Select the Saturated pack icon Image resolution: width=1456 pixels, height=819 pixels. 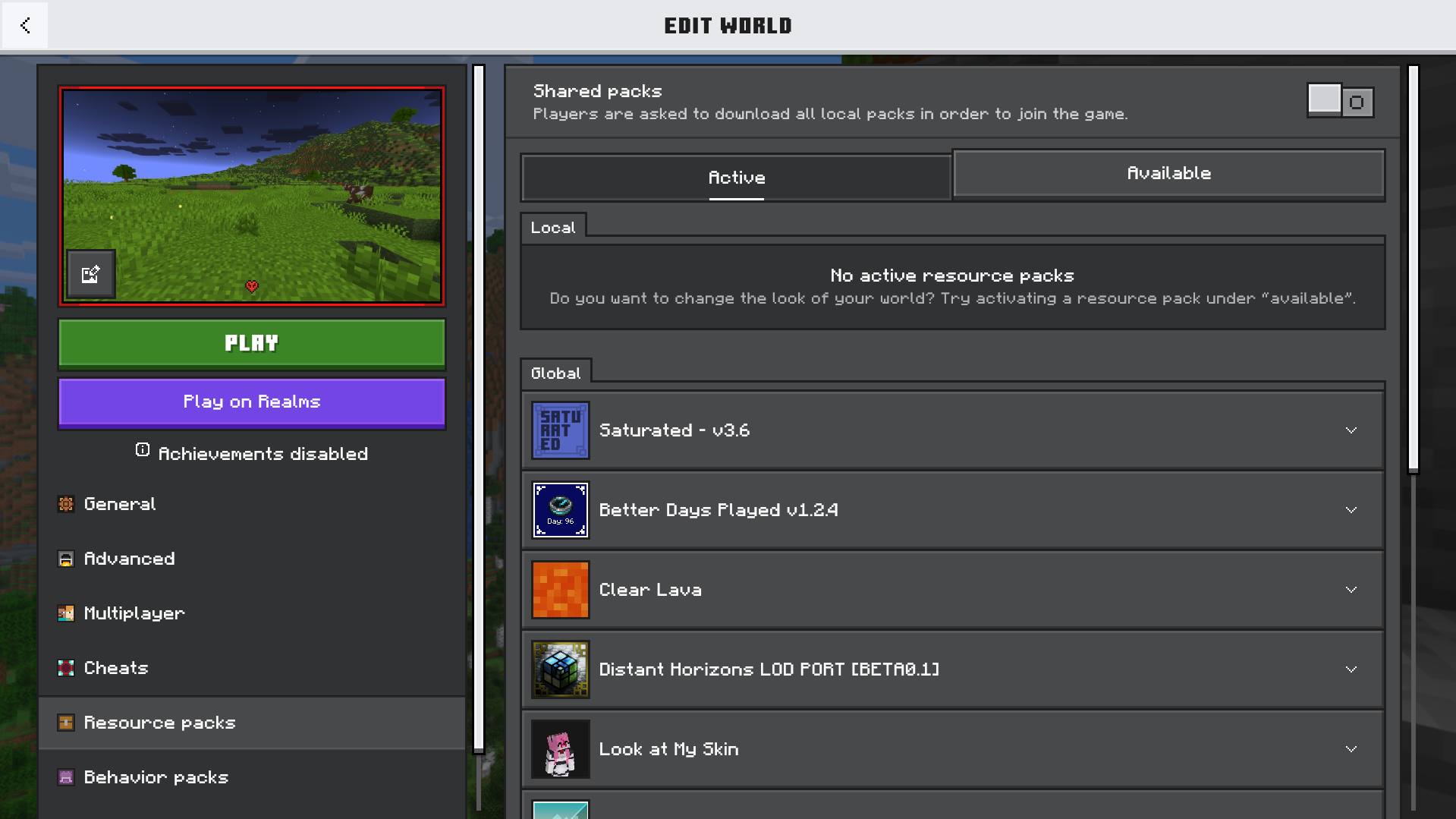click(x=561, y=430)
